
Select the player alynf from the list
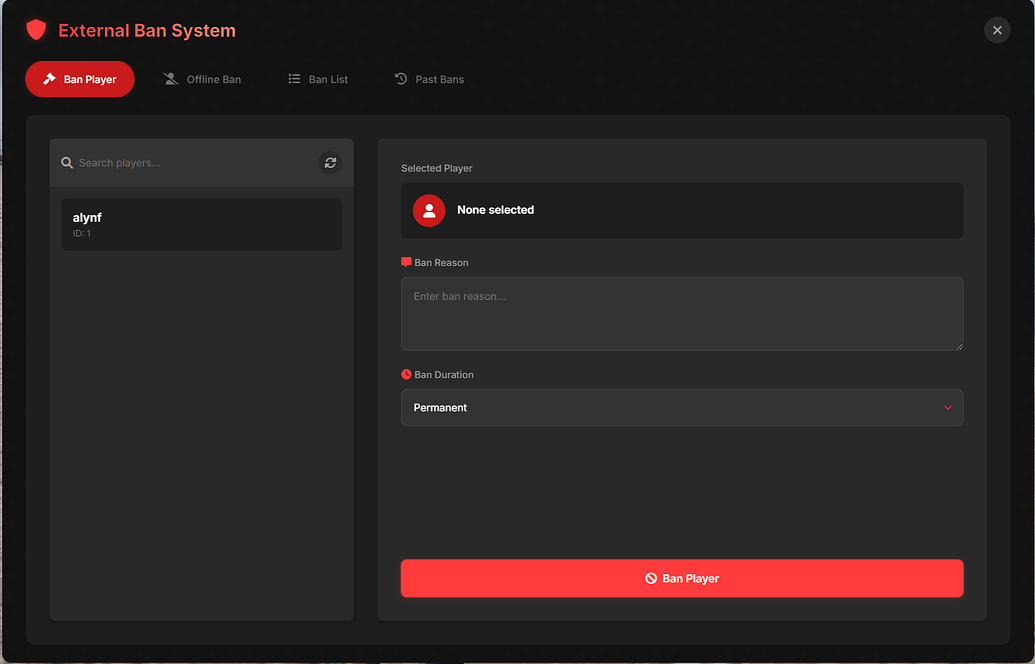coord(200,223)
